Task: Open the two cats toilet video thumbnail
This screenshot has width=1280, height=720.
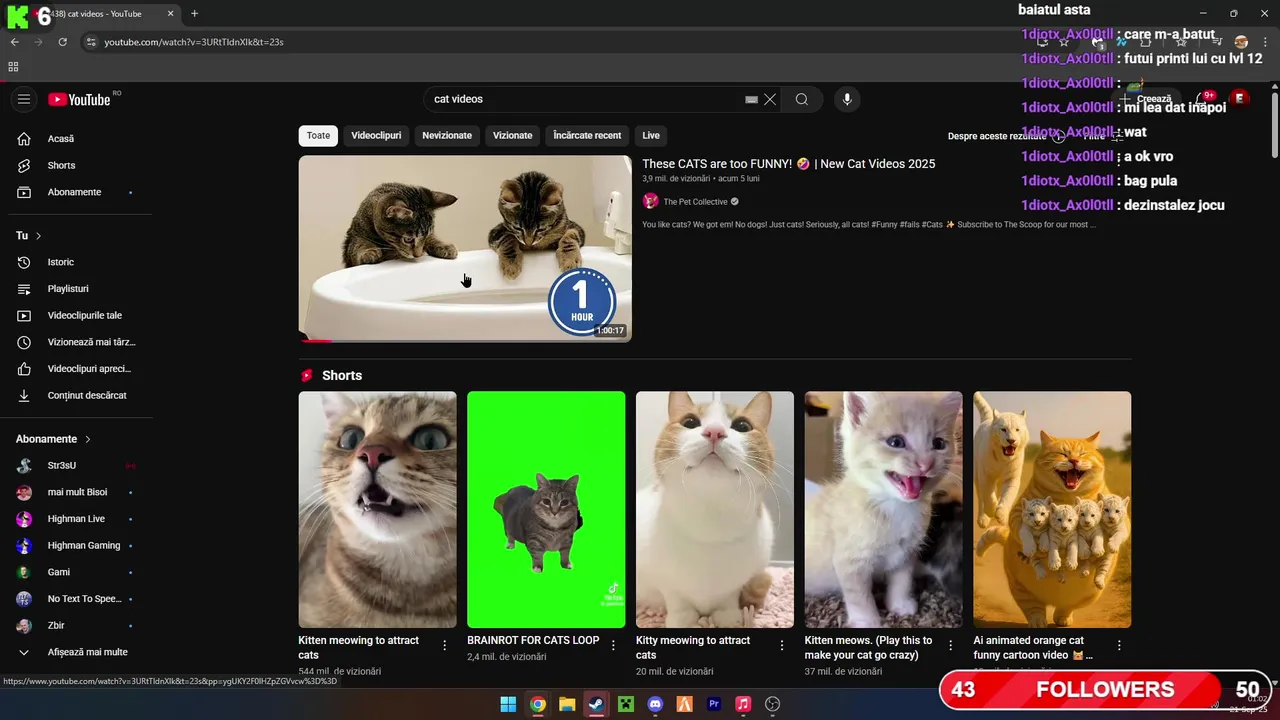Action: pyautogui.click(x=465, y=248)
